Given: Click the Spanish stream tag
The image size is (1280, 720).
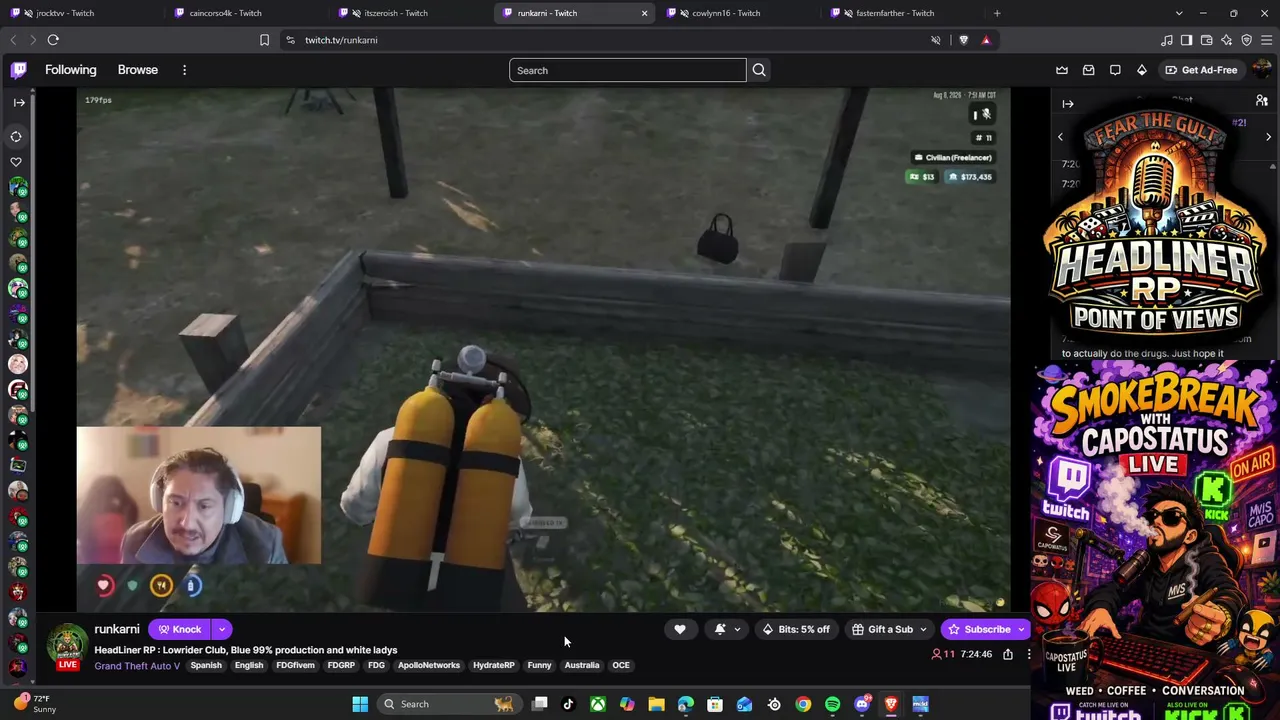Looking at the screenshot, I should pyautogui.click(x=206, y=665).
